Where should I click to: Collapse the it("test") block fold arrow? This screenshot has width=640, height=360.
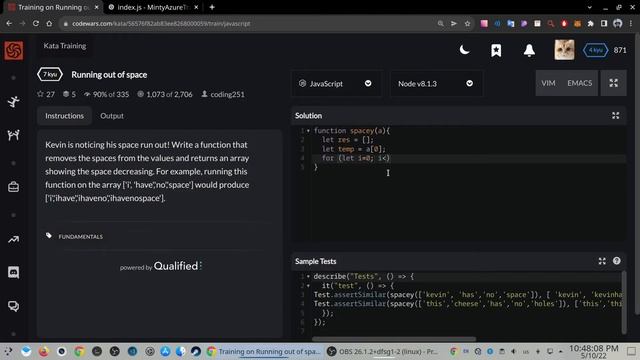[308, 286]
